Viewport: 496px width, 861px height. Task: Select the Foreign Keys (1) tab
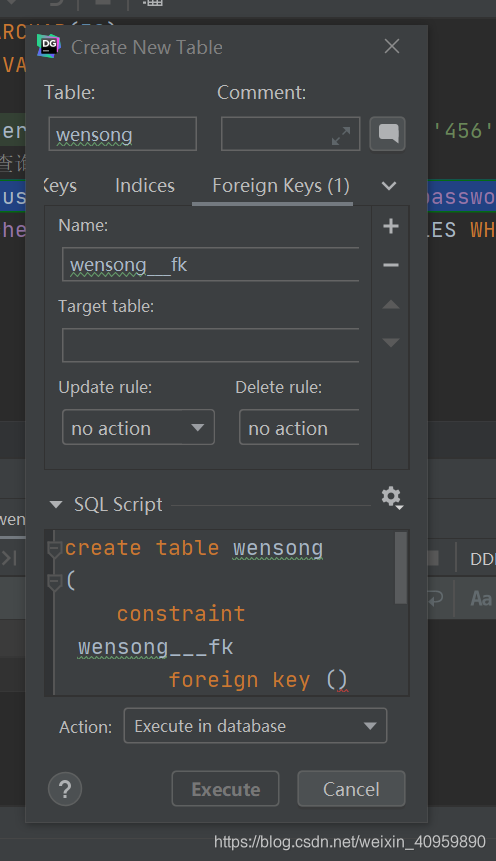pos(281,186)
